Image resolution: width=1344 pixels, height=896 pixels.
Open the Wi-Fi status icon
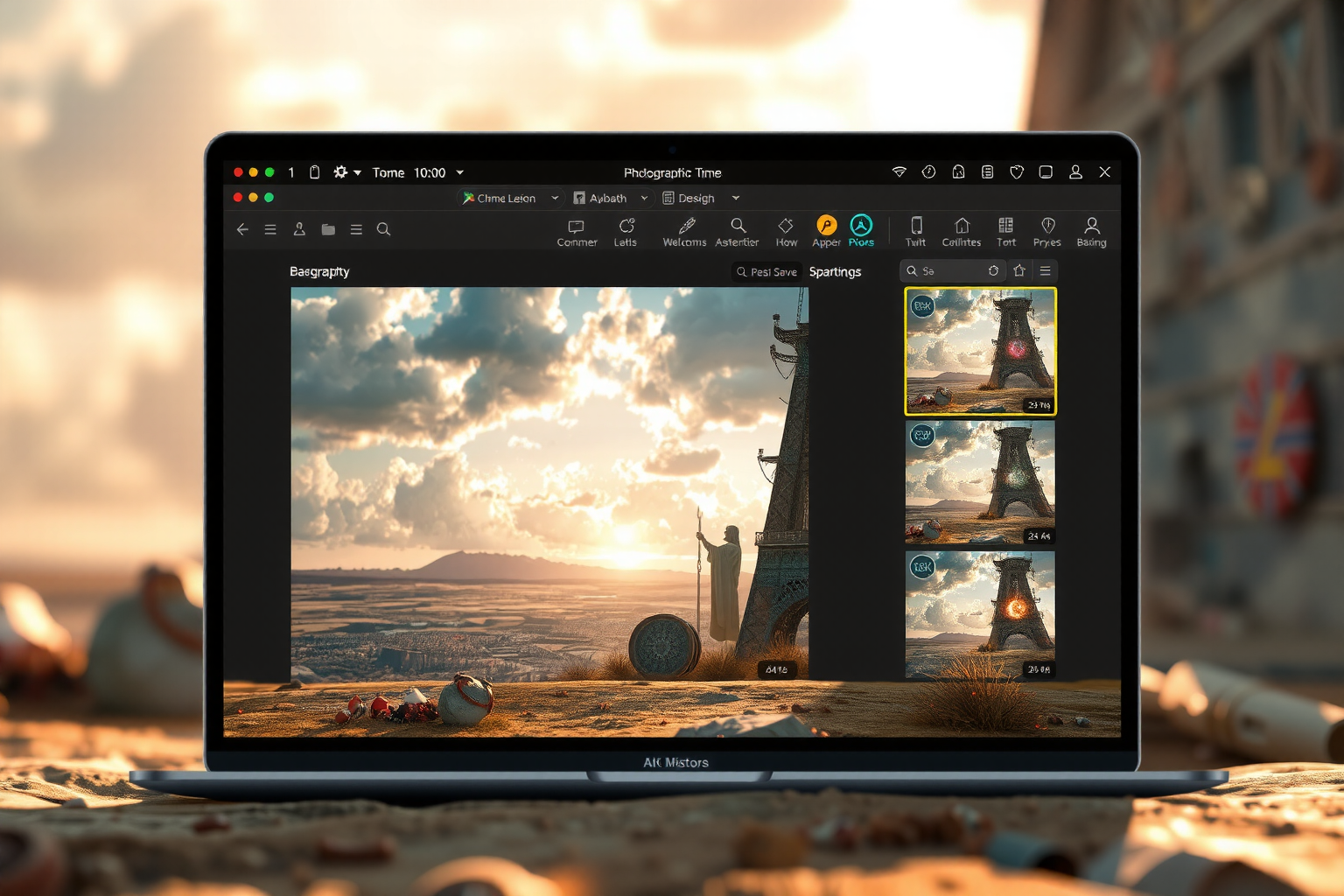(x=899, y=172)
